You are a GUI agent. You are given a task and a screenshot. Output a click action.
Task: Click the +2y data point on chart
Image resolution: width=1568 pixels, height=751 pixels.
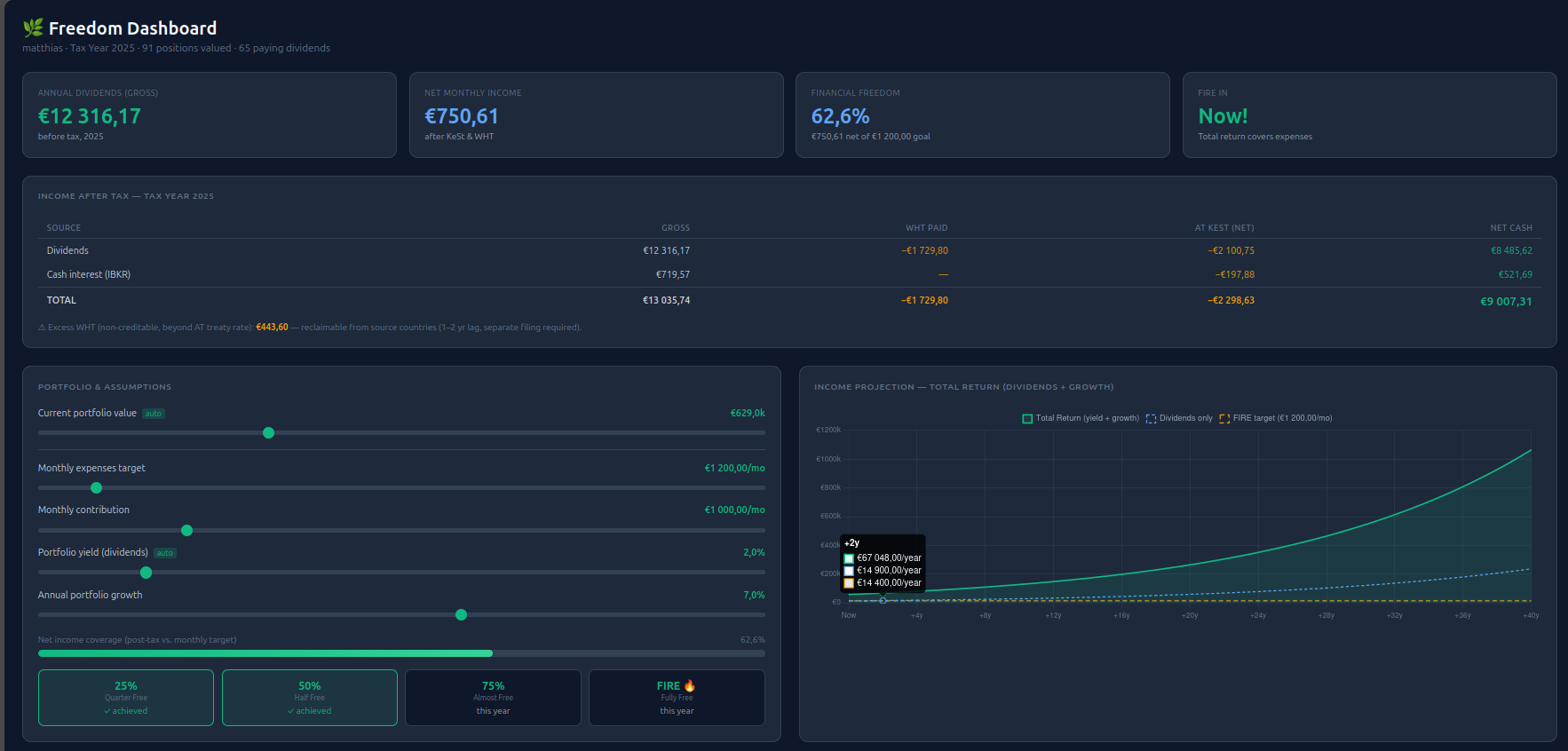[883, 601]
